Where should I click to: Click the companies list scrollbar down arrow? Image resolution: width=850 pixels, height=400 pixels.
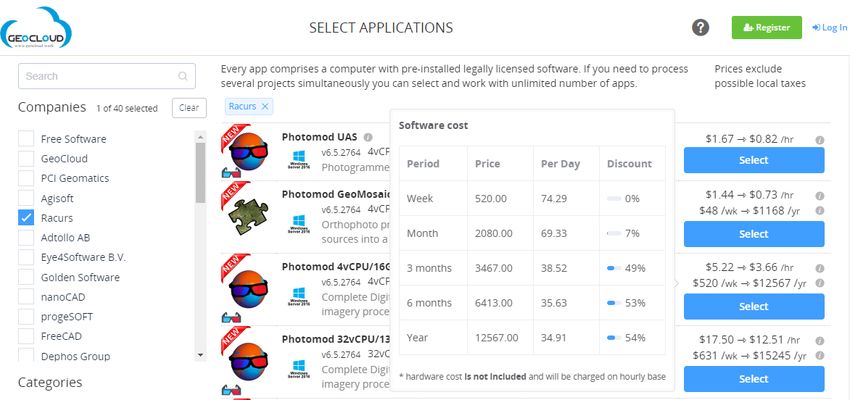coord(201,355)
